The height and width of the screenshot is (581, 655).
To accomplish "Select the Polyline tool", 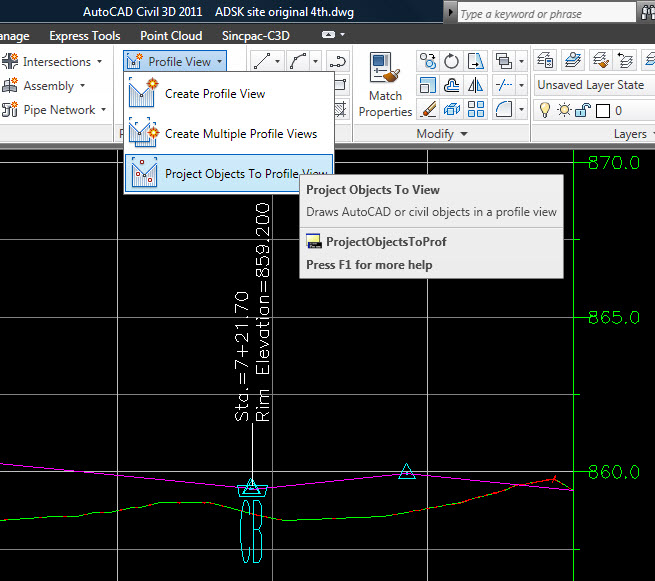I will coord(338,61).
